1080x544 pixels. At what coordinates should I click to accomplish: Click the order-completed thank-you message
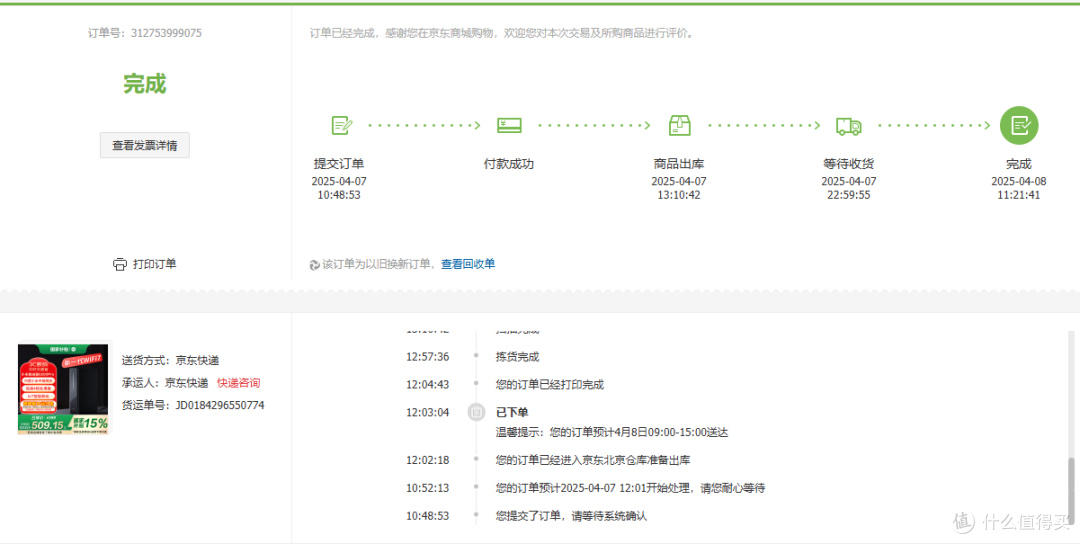501,32
